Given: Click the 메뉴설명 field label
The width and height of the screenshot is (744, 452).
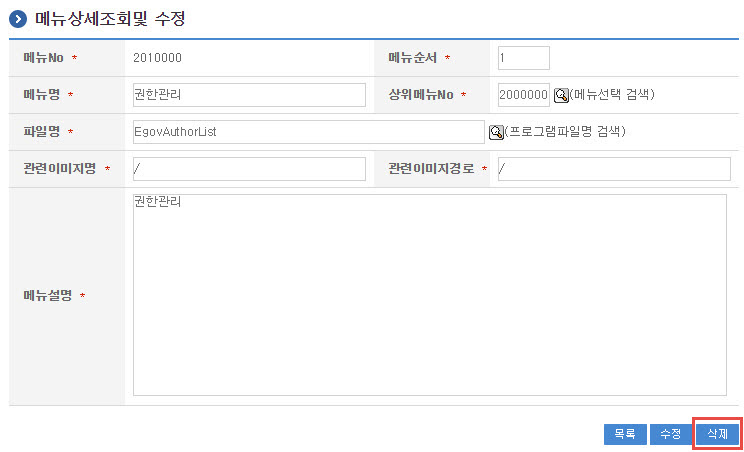Looking at the screenshot, I should 48,296.
